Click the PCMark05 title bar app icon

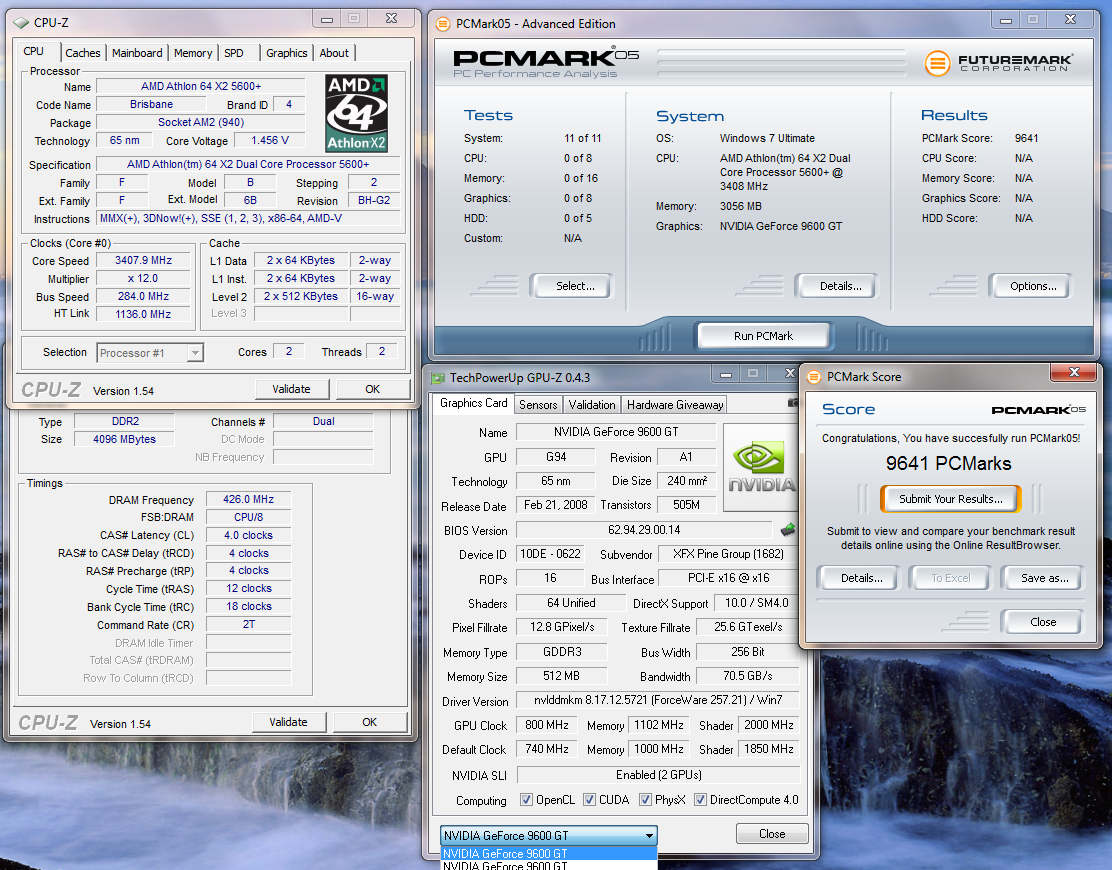[x=443, y=24]
